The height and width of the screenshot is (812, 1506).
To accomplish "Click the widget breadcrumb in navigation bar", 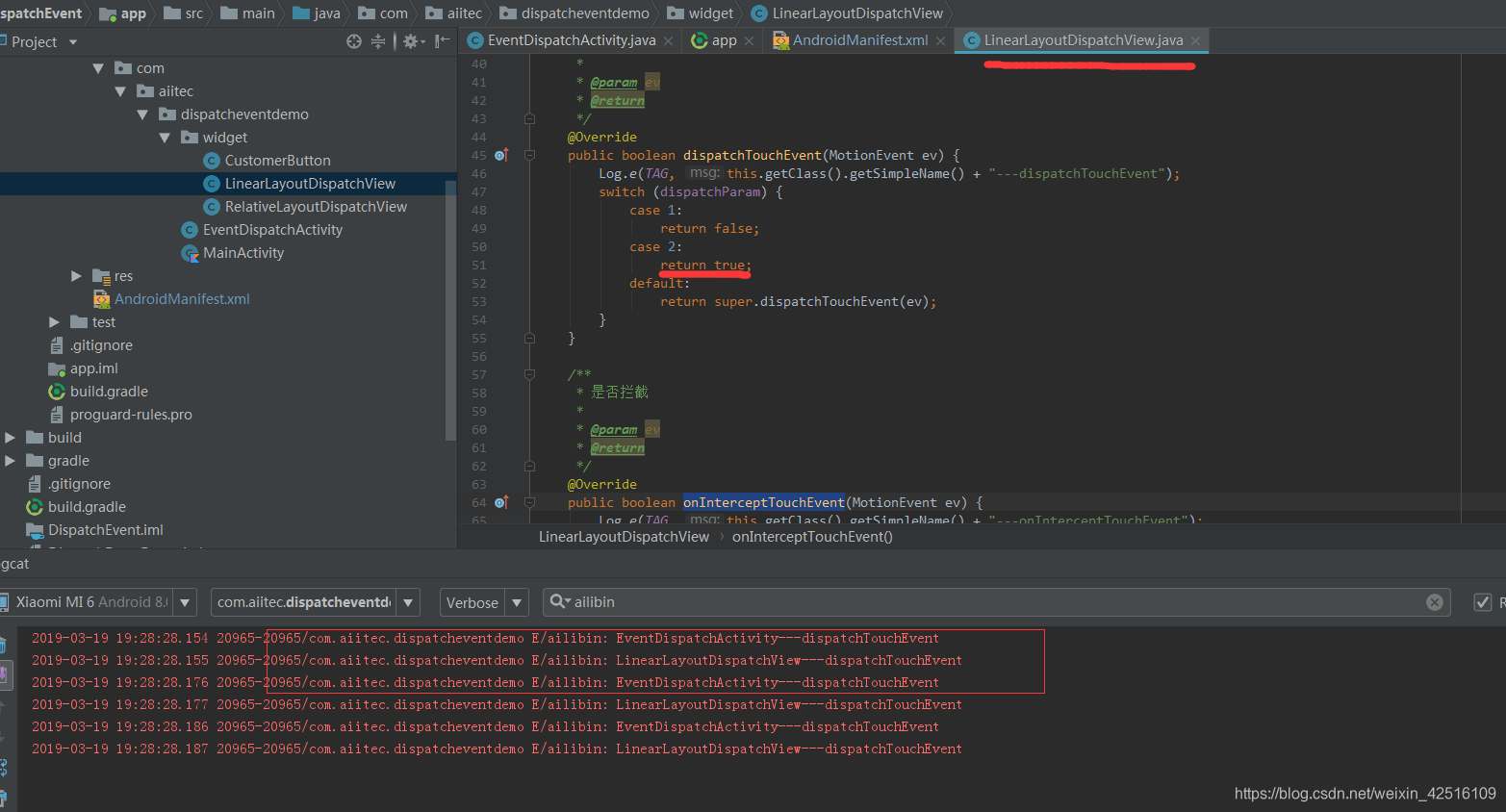I will (x=701, y=13).
